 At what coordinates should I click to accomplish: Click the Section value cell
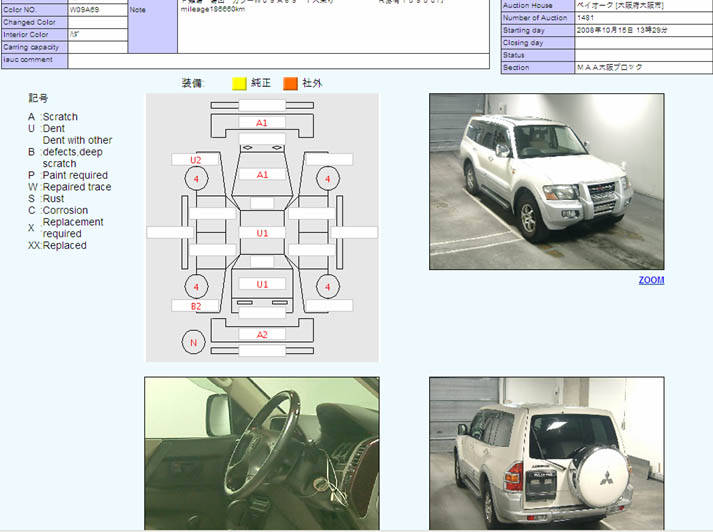coord(643,67)
